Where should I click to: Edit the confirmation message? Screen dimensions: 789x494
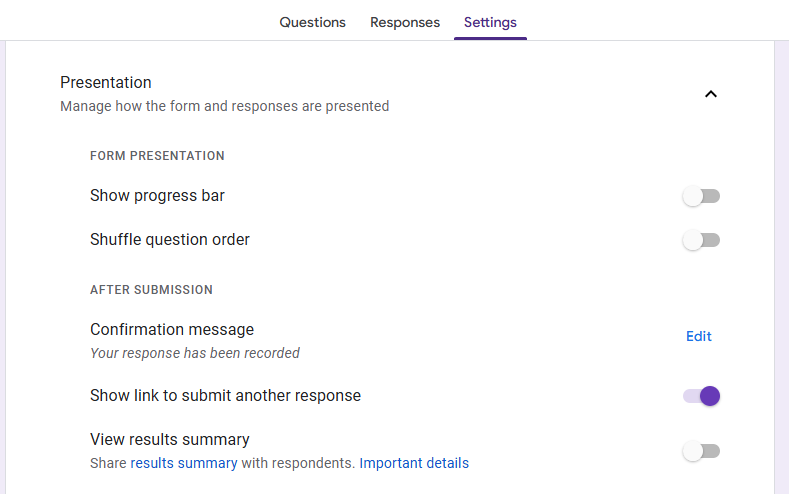coord(699,337)
